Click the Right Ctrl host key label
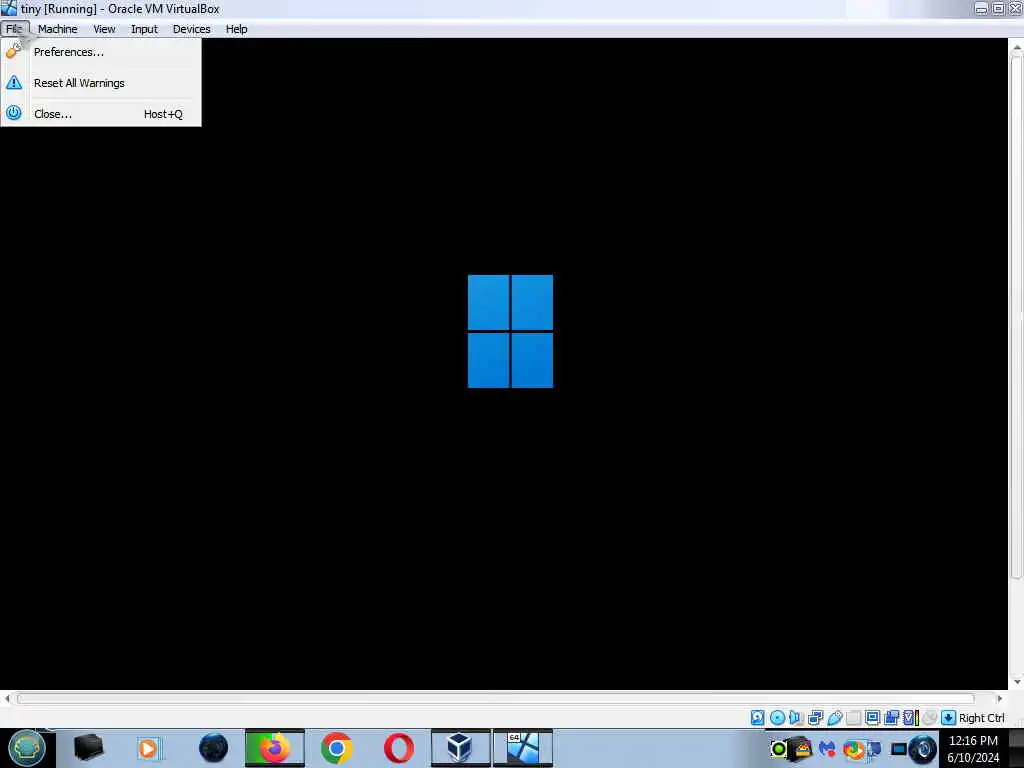 [x=982, y=718]
